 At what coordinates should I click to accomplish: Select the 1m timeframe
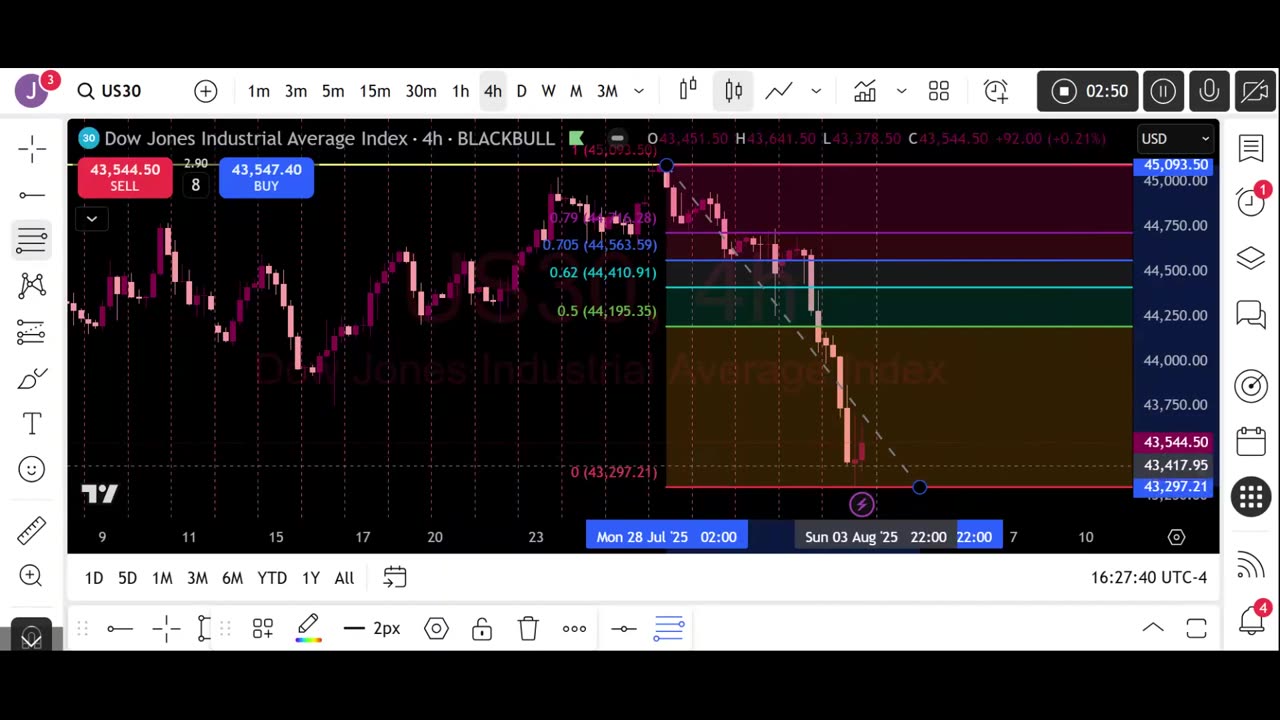tap(259, 91)
